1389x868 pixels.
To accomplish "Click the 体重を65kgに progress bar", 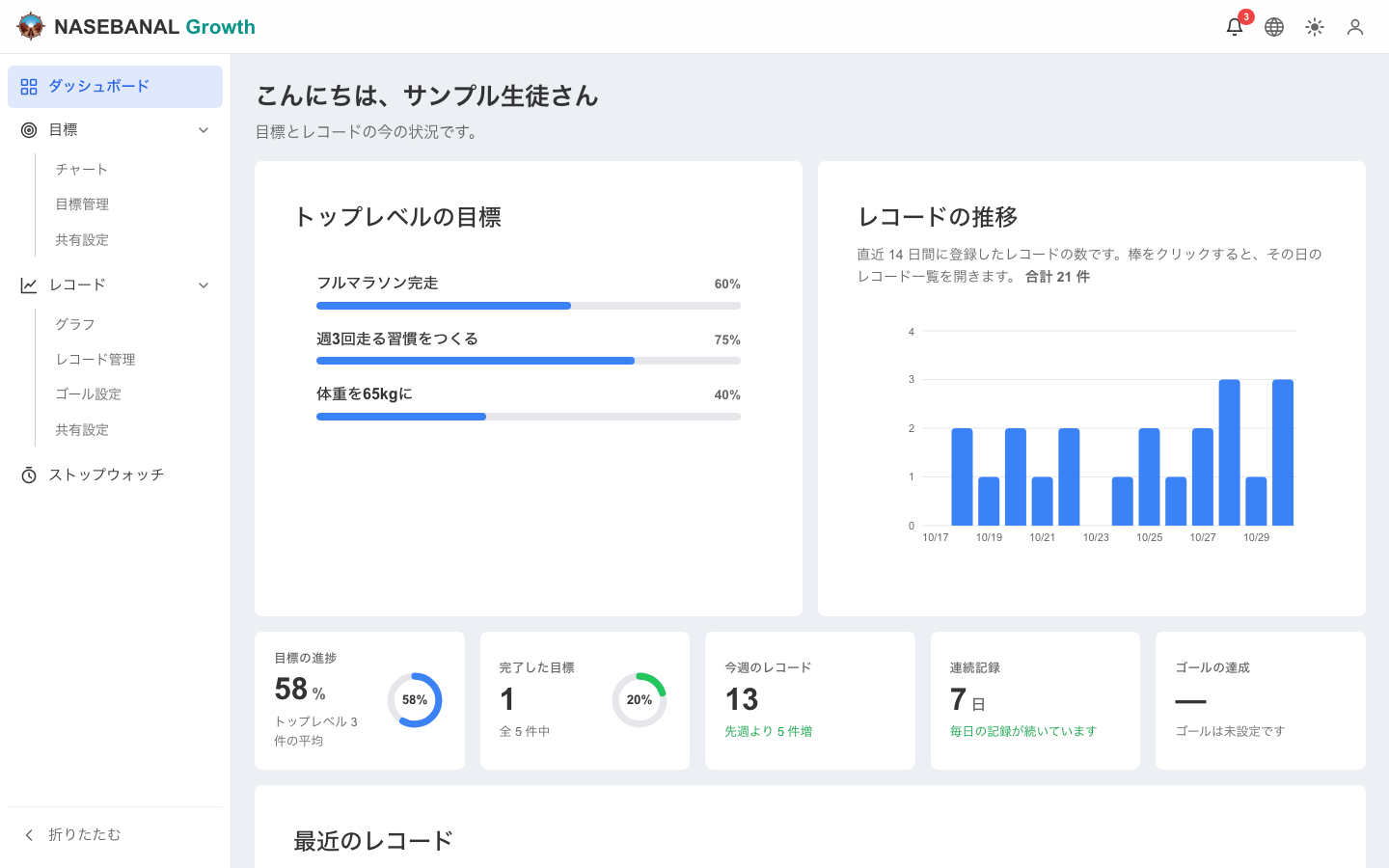I will (x=529, y=417).
